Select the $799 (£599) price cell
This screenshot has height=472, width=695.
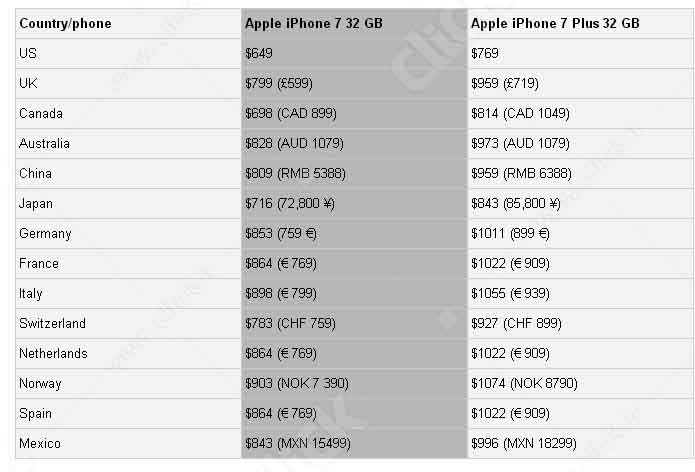[x=284, y=83]
